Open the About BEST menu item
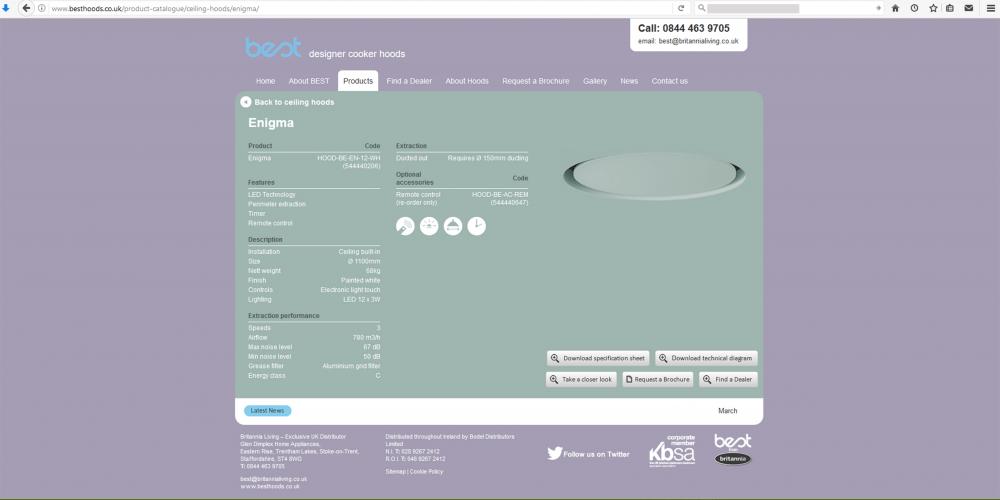1000x500 pixels. click(309, 81)
